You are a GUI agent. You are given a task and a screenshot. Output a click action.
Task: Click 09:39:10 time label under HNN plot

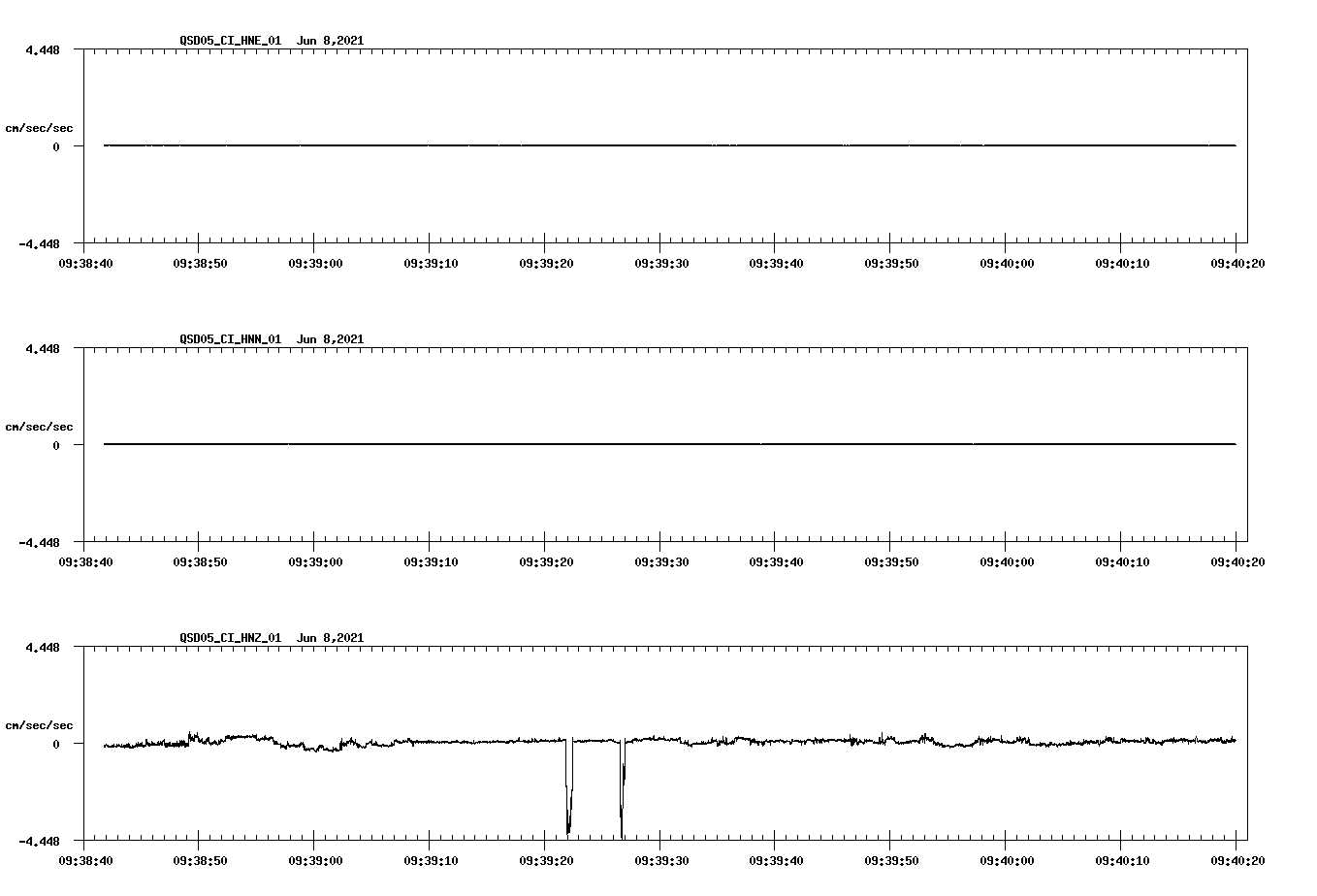tap(431, 561)
